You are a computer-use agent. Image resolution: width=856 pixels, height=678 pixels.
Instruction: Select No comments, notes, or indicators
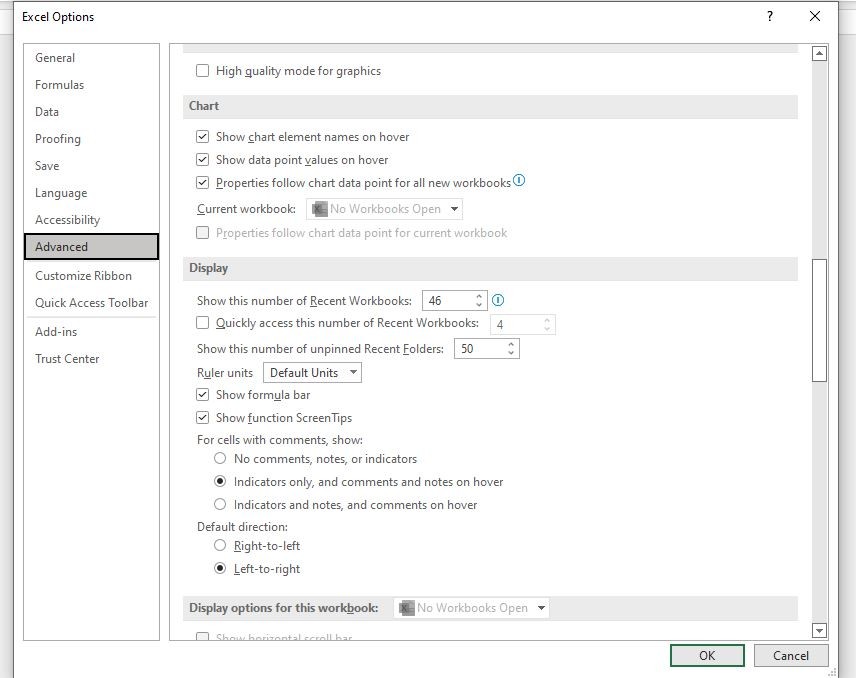point(220,458)
